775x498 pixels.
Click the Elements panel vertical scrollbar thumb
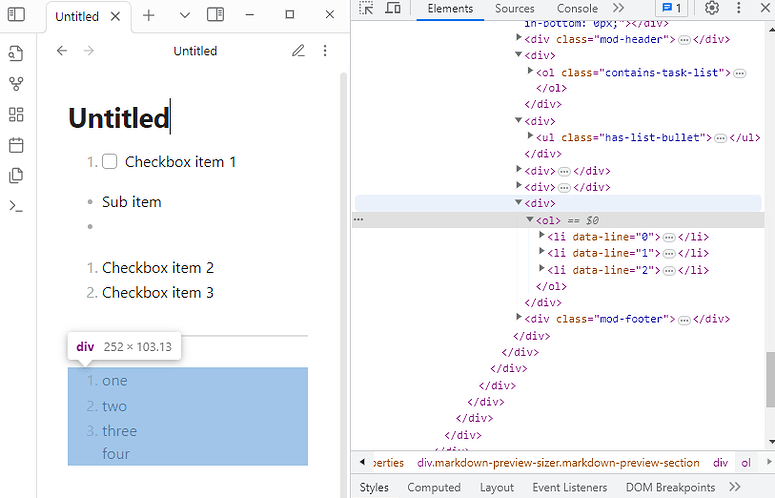point(770,379)
